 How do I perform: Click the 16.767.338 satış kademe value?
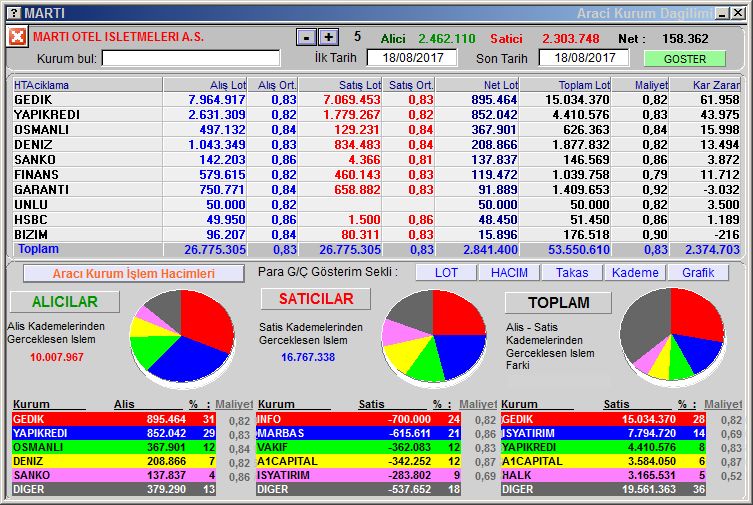pyautogui.click(x=308, y=357)
